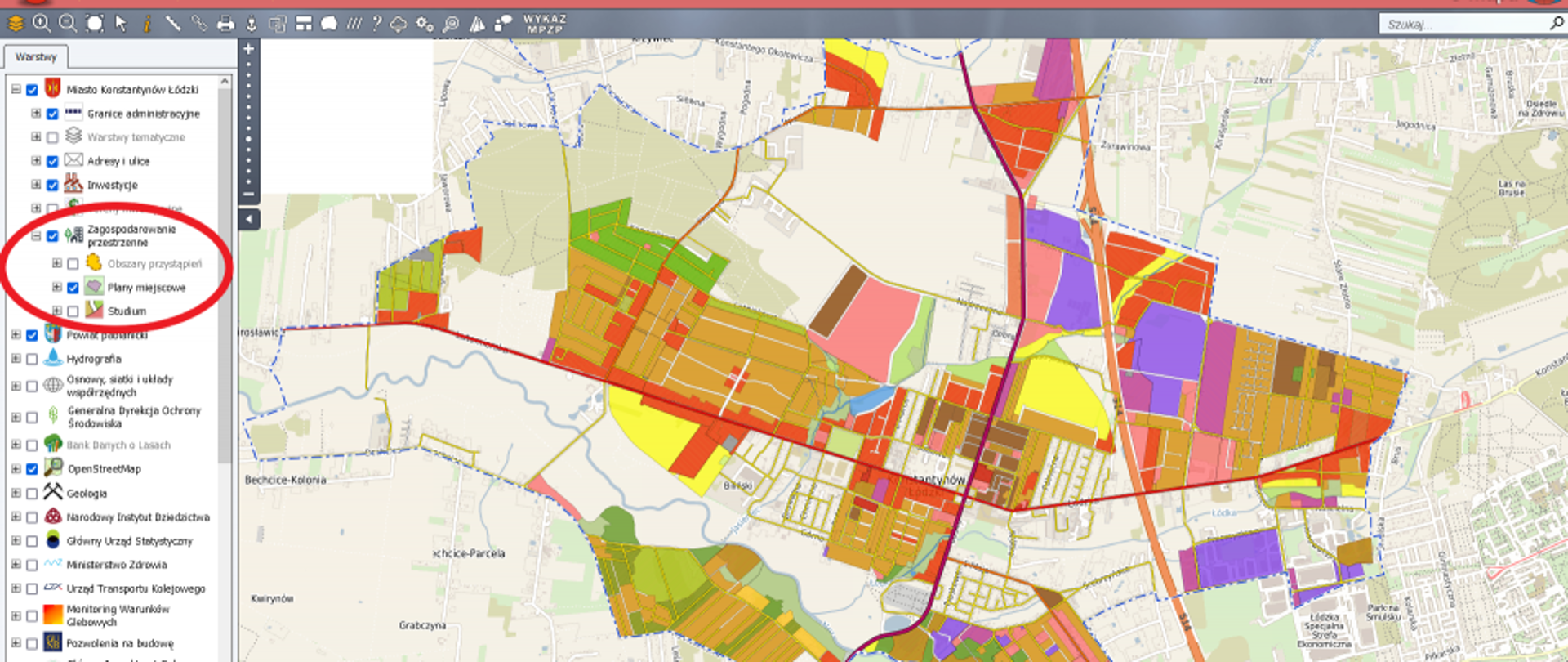This screenshot has height=662, width=1568.
Task: Expand the Granice administracyjne tree node
Action: pos(36,114)
